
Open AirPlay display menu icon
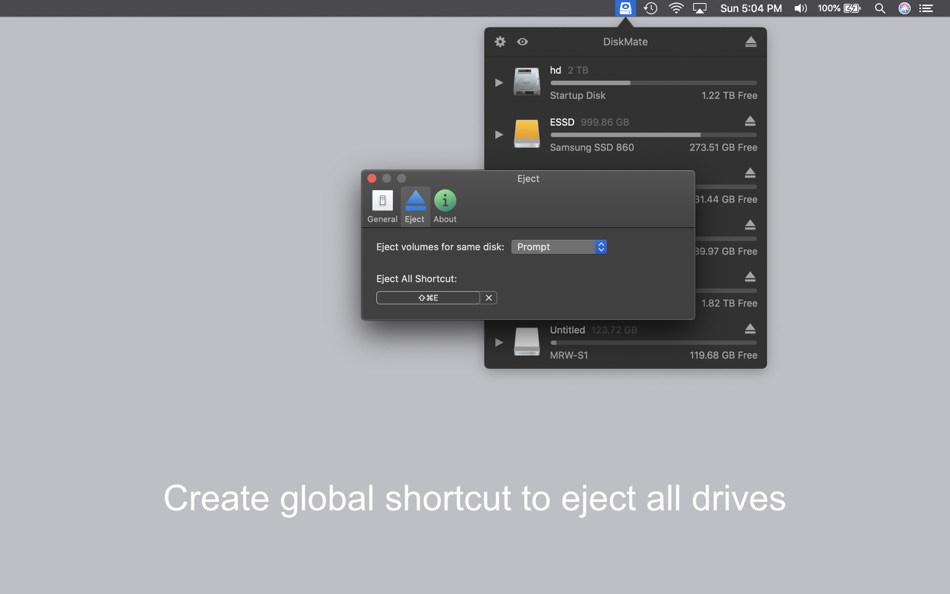pyautogui.click(x=700, y=8)
